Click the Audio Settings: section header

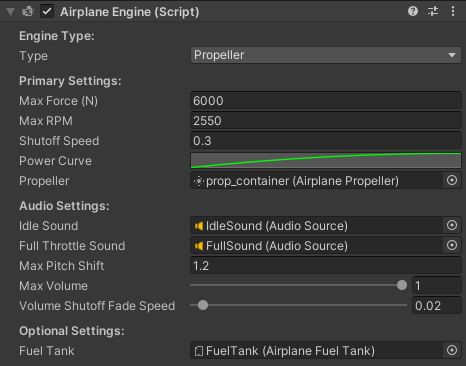coord(64,206)
